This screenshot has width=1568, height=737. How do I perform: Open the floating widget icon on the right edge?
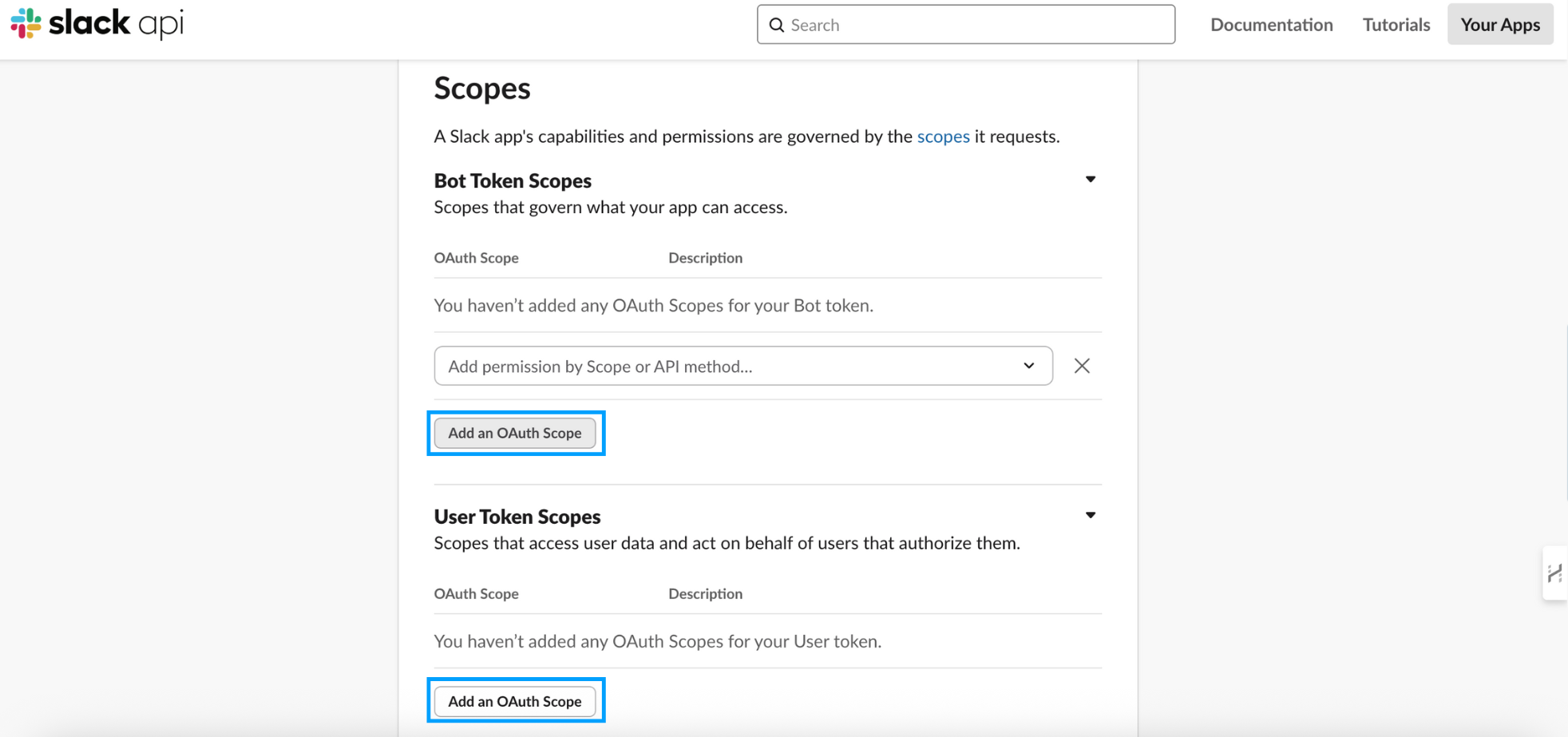pyautogui.click(x=1554, y=573)
